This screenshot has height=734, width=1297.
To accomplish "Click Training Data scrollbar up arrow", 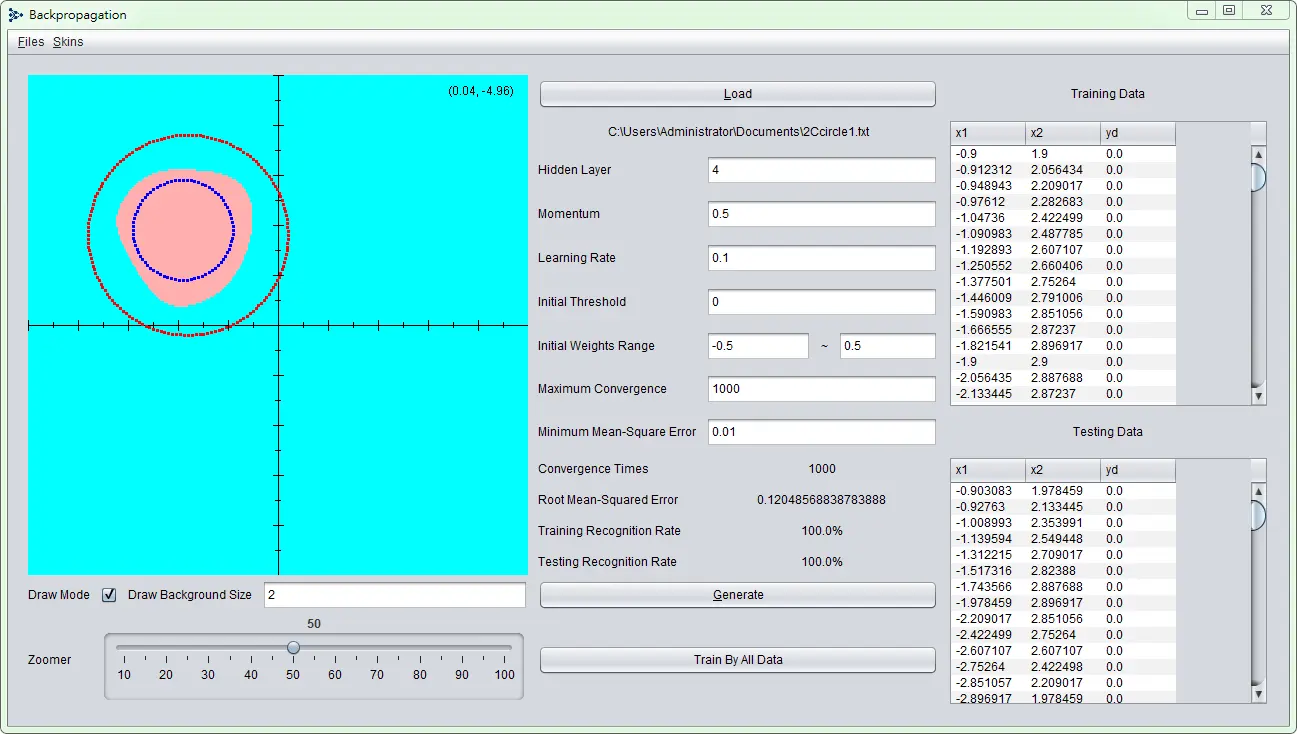I will pyautogui.click(x=1258, y=154).
